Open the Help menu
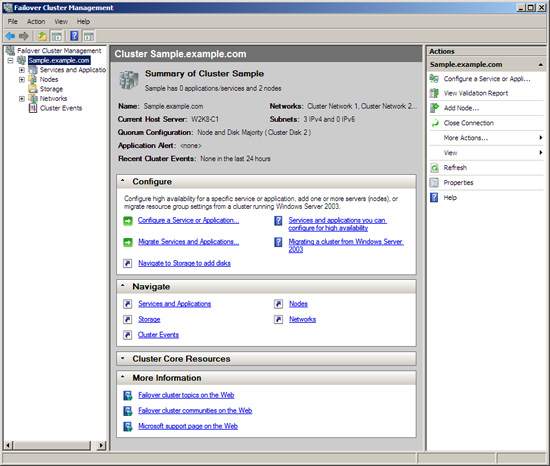Image resolution: width=550 pixels, height=466 pixels. [x=83, y=22]
